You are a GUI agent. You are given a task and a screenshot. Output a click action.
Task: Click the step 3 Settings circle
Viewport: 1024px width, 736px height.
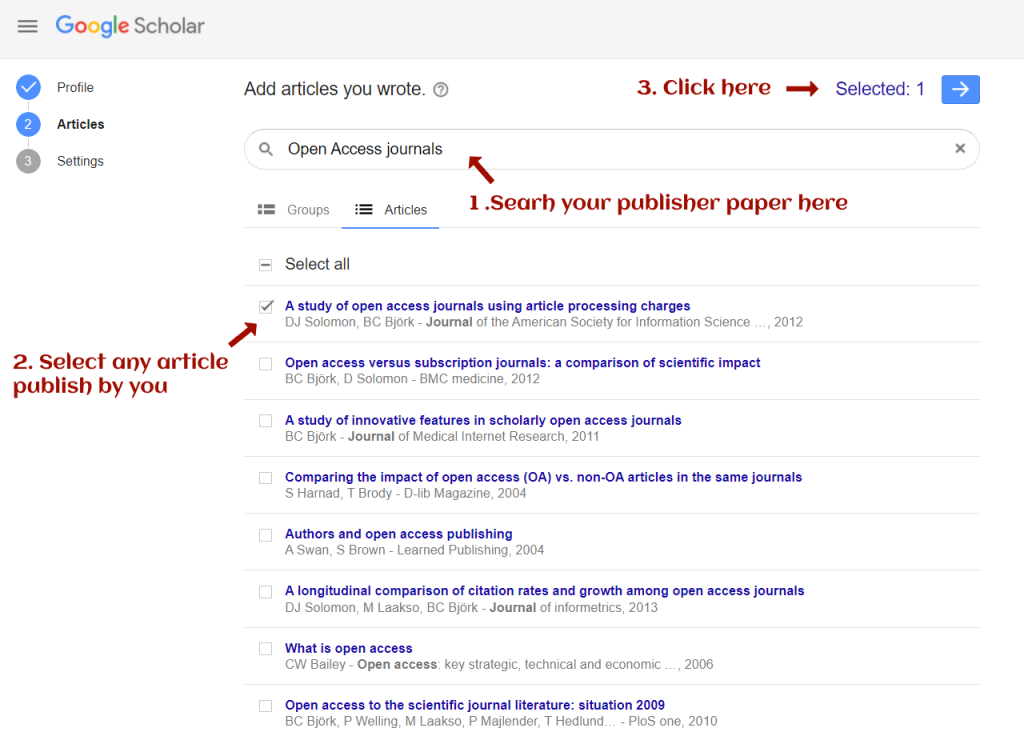click(28, 161)
